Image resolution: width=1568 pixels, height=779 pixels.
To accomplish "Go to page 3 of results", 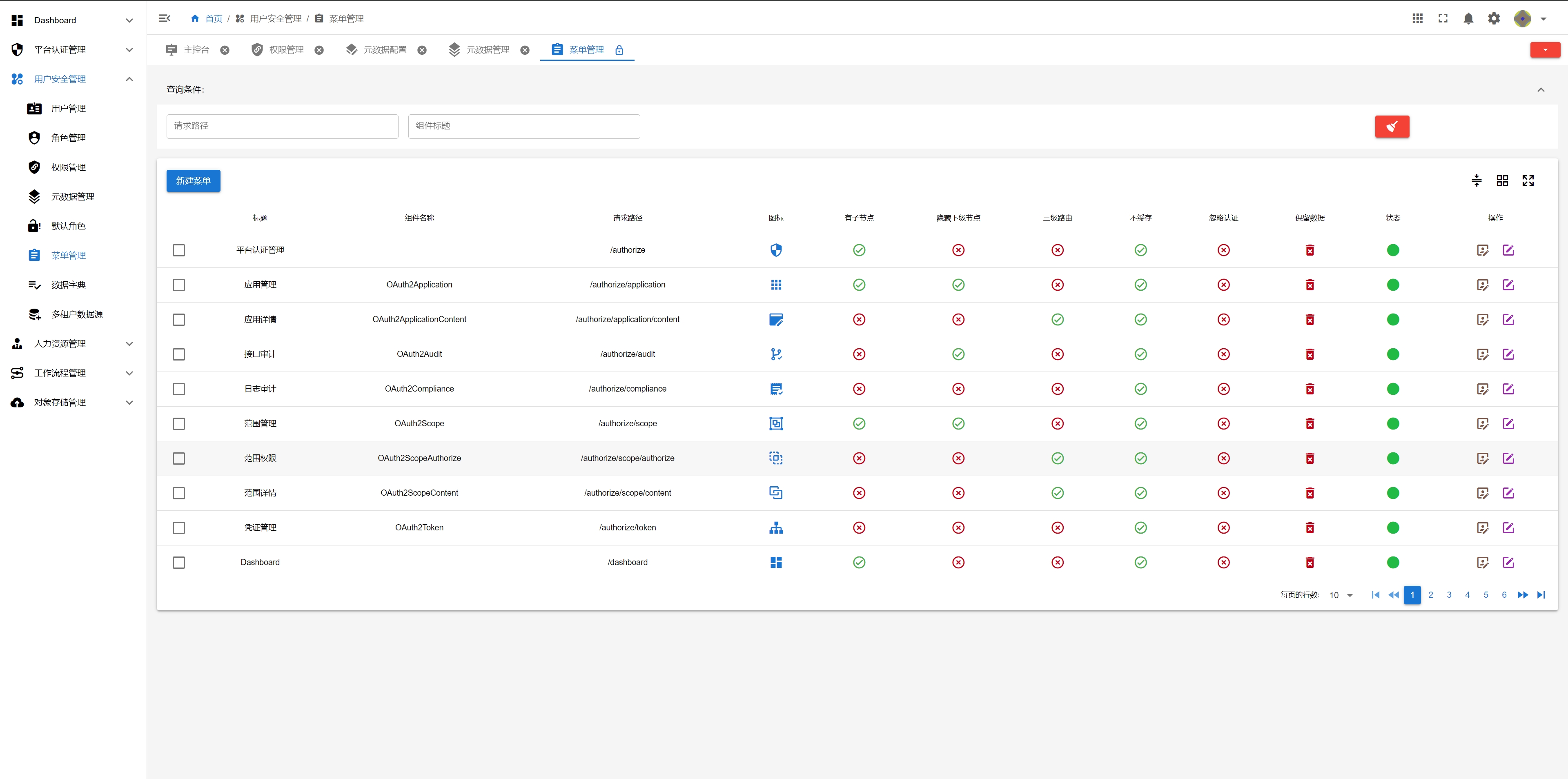I will (1449, 595).
